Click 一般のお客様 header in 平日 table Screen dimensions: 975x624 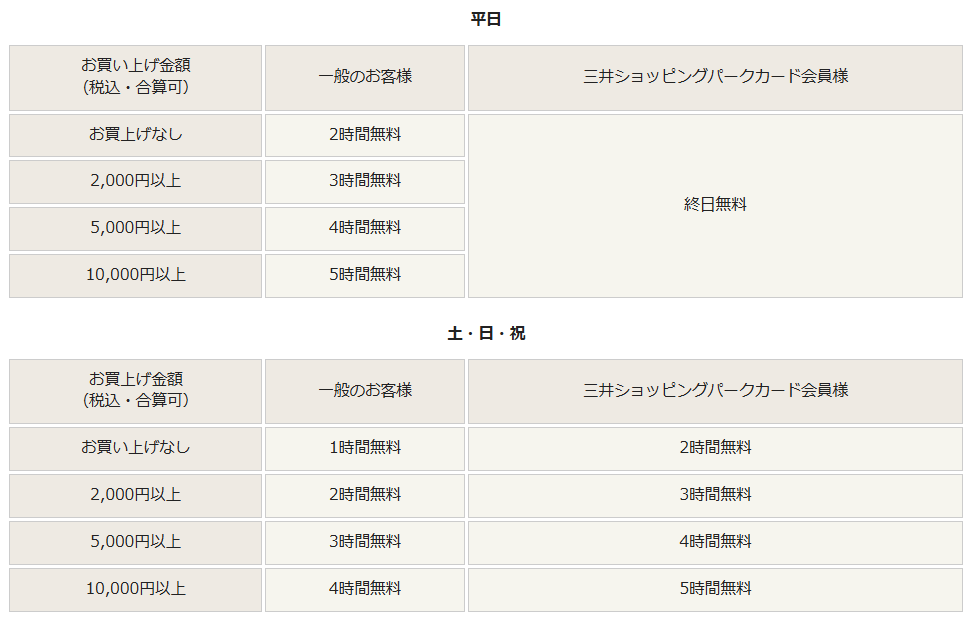point(365,76)
